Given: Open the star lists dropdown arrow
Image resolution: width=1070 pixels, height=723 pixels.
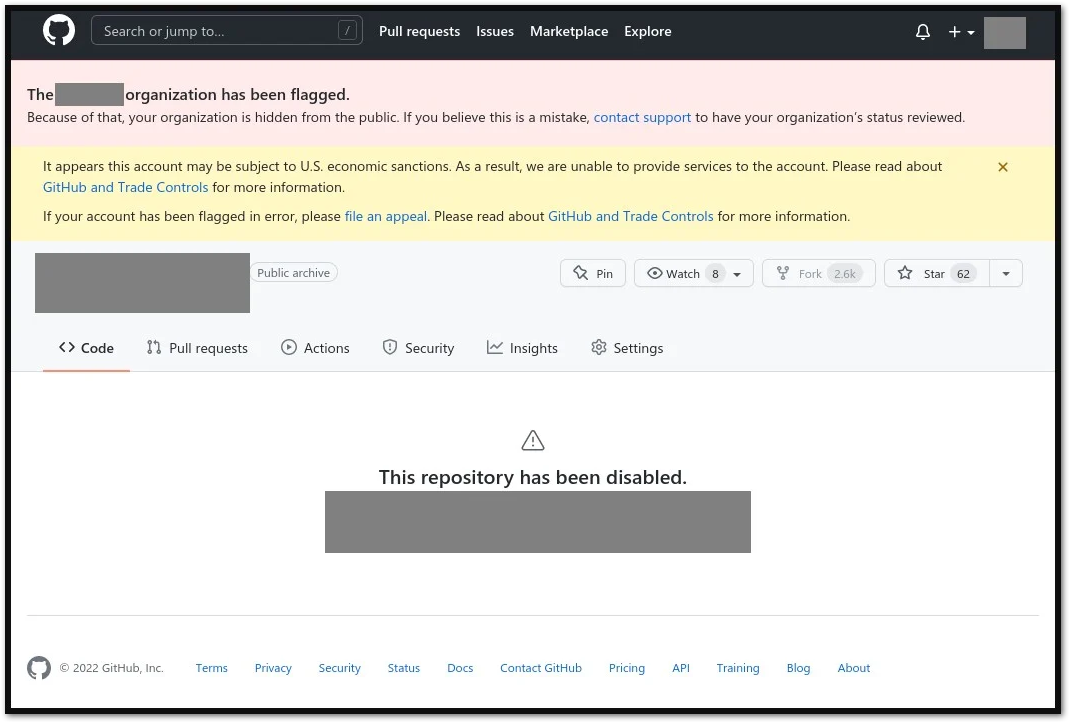Looking at the screenshot, I should [1006, 273].
